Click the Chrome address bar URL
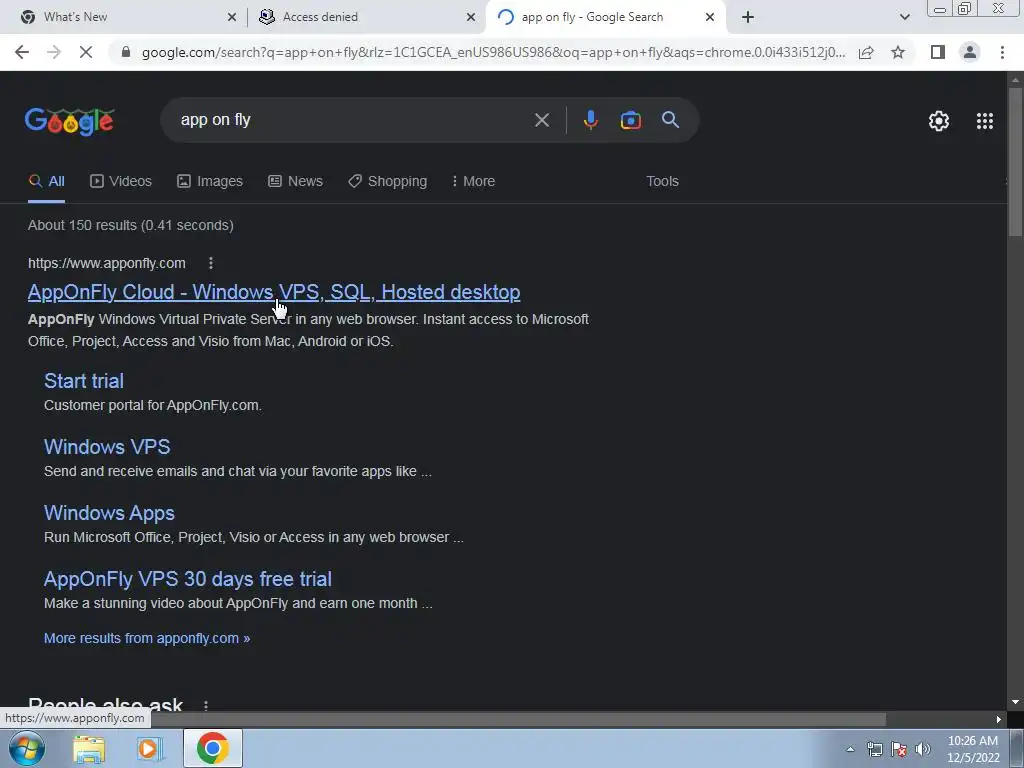Screen dimensions: 1024x768 pos(493,52)
